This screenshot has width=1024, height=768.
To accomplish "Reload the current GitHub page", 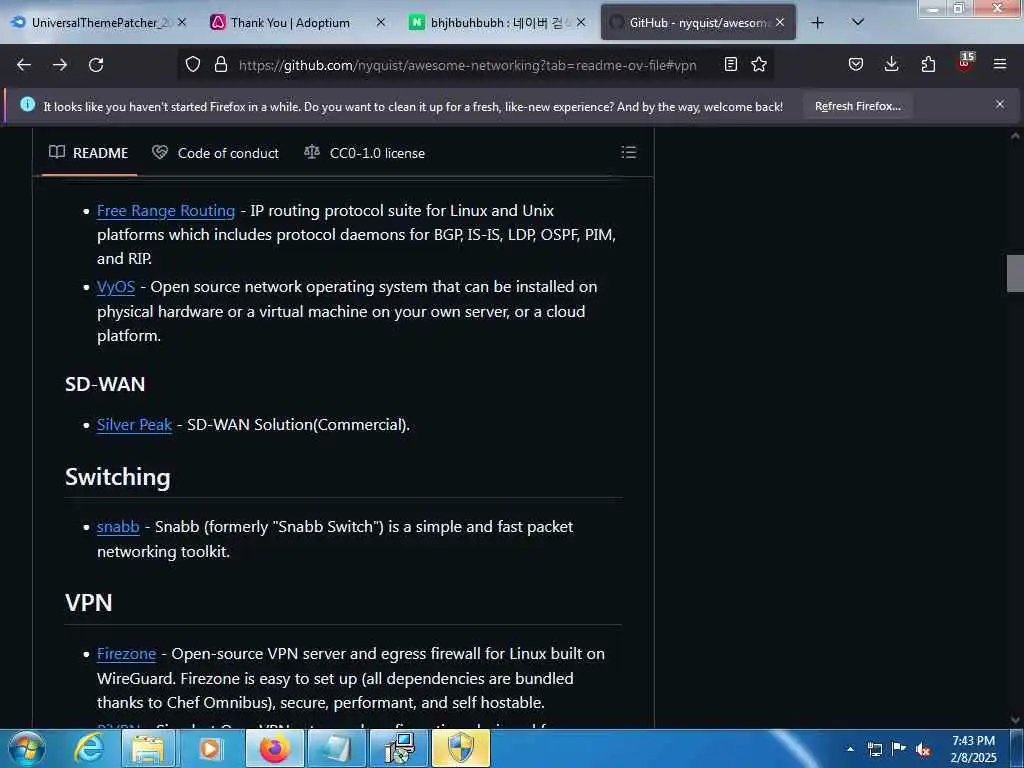I will pyautogui.click(x=96, y=65).
